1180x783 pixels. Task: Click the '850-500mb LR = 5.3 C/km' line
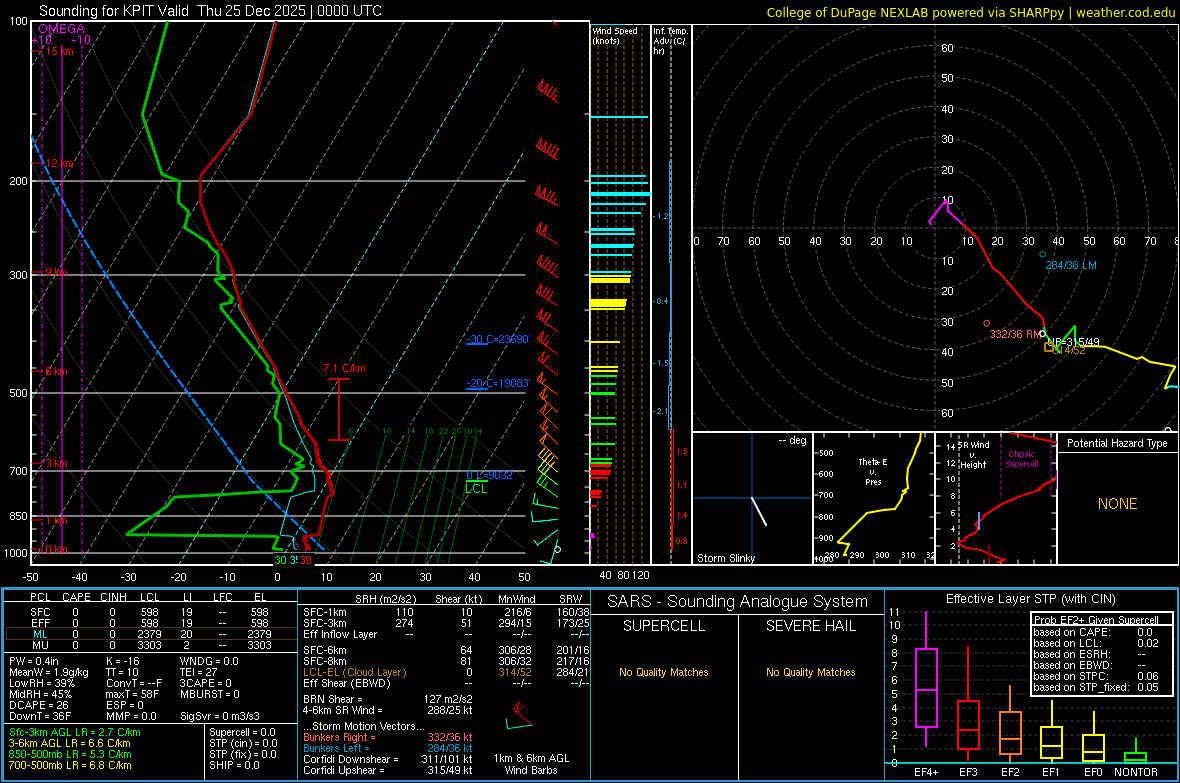click(x=70, y=754)
